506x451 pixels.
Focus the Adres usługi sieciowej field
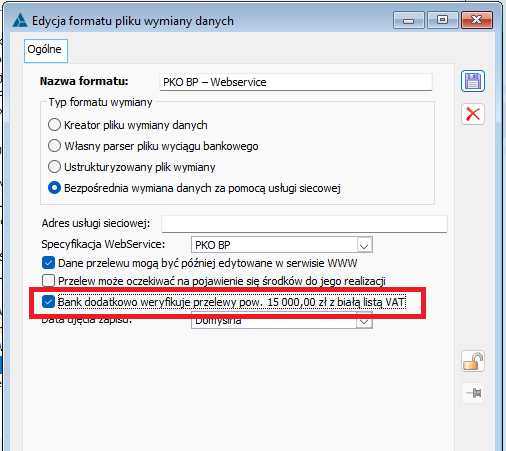[x=304, y=224]
